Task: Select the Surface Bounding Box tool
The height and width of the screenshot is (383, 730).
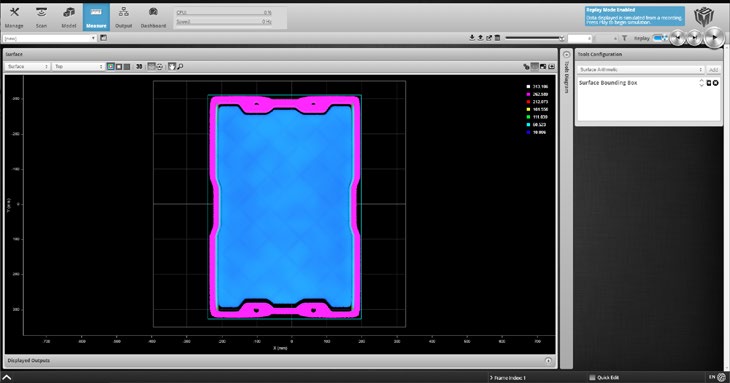Action: pyautogui.click(x=608, y=83)
